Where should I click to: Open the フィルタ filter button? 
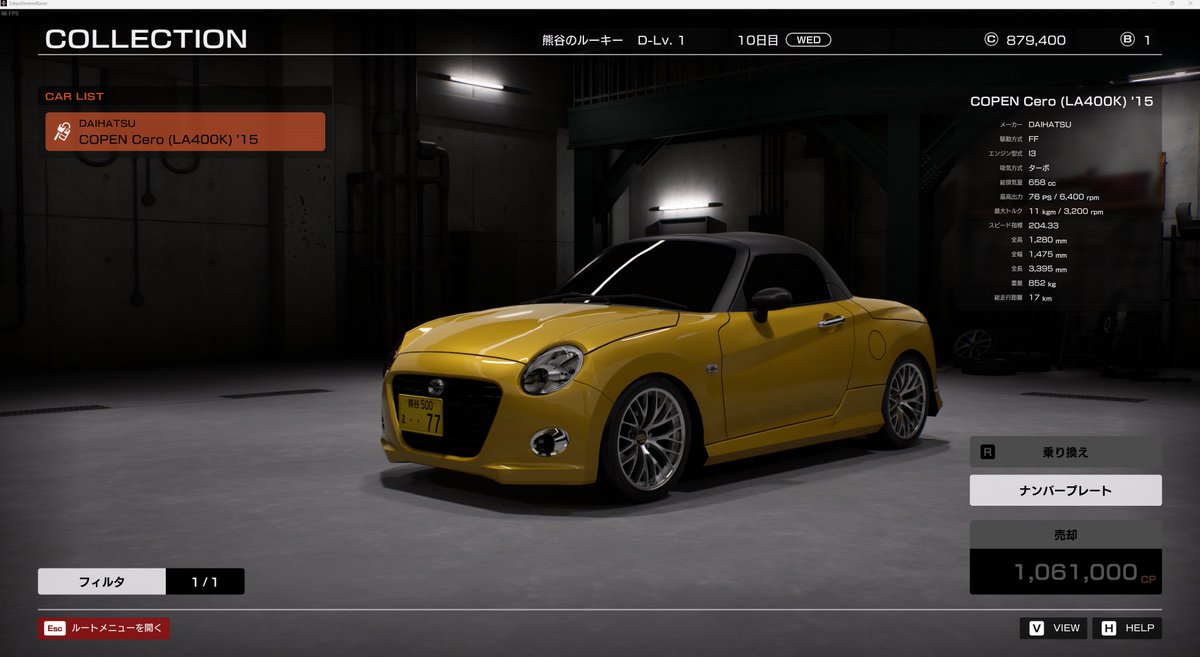(x=101, y=581)
